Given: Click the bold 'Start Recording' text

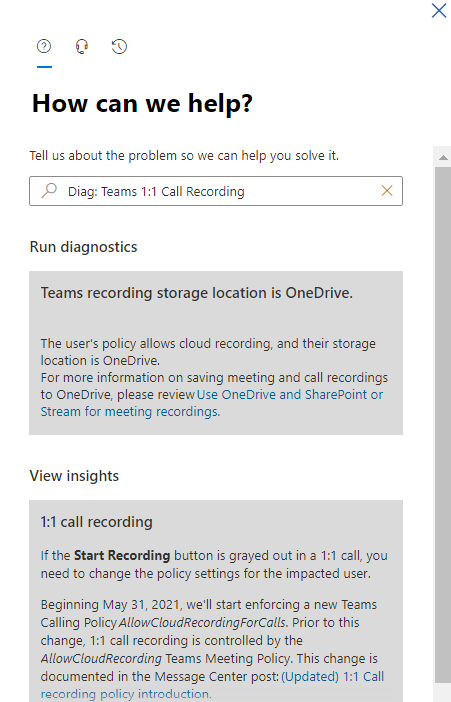Looking at the screenshot, I should 122,556.
